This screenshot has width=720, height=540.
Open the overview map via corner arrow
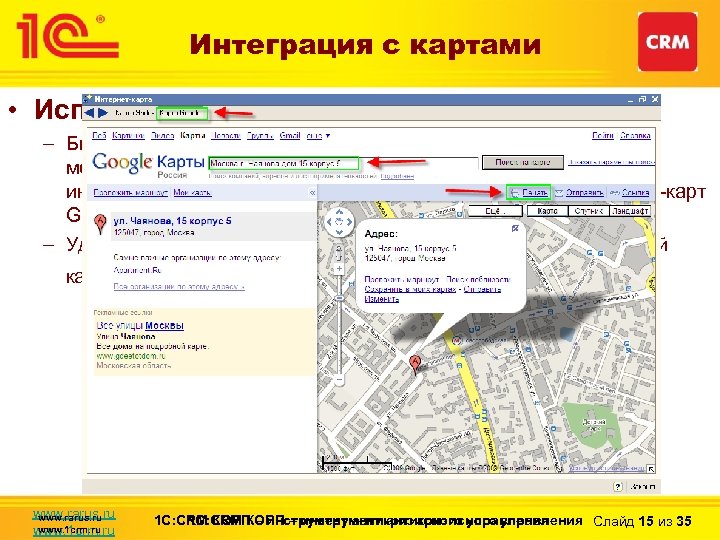pos(650,469)
